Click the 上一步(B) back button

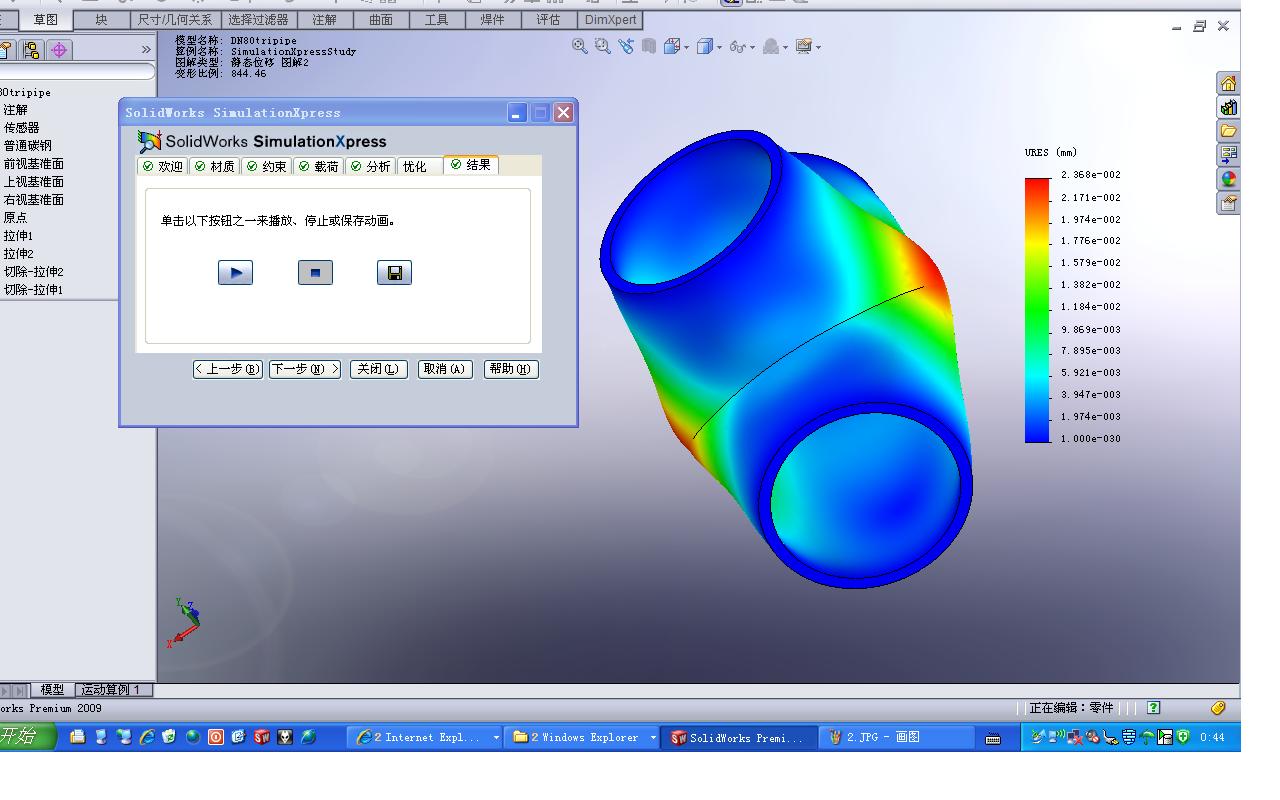(227, 369)
